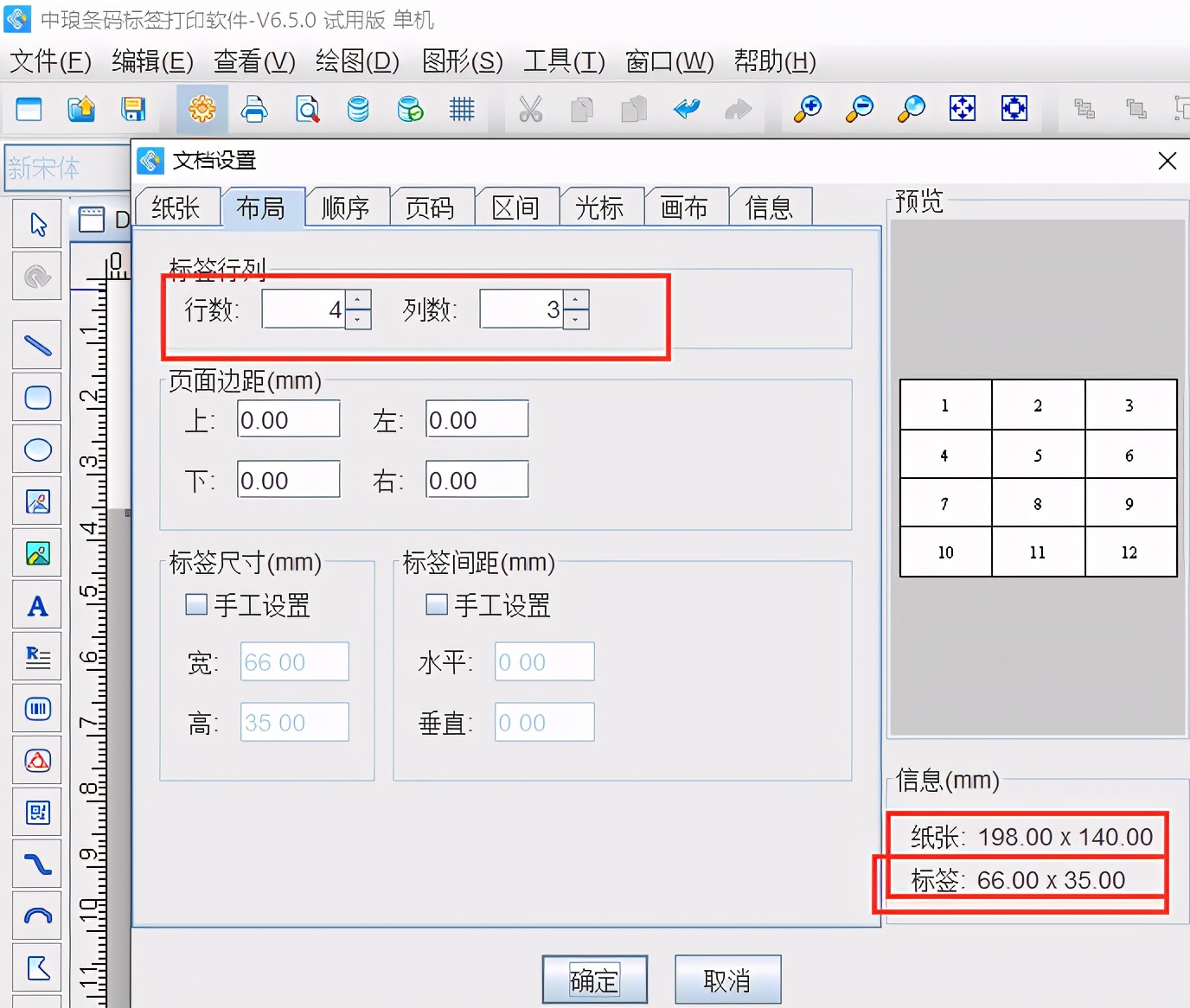Decrease 列数 using the down stepper arrow
This screenshot has height=1008, width=1190.
(576, 319)
